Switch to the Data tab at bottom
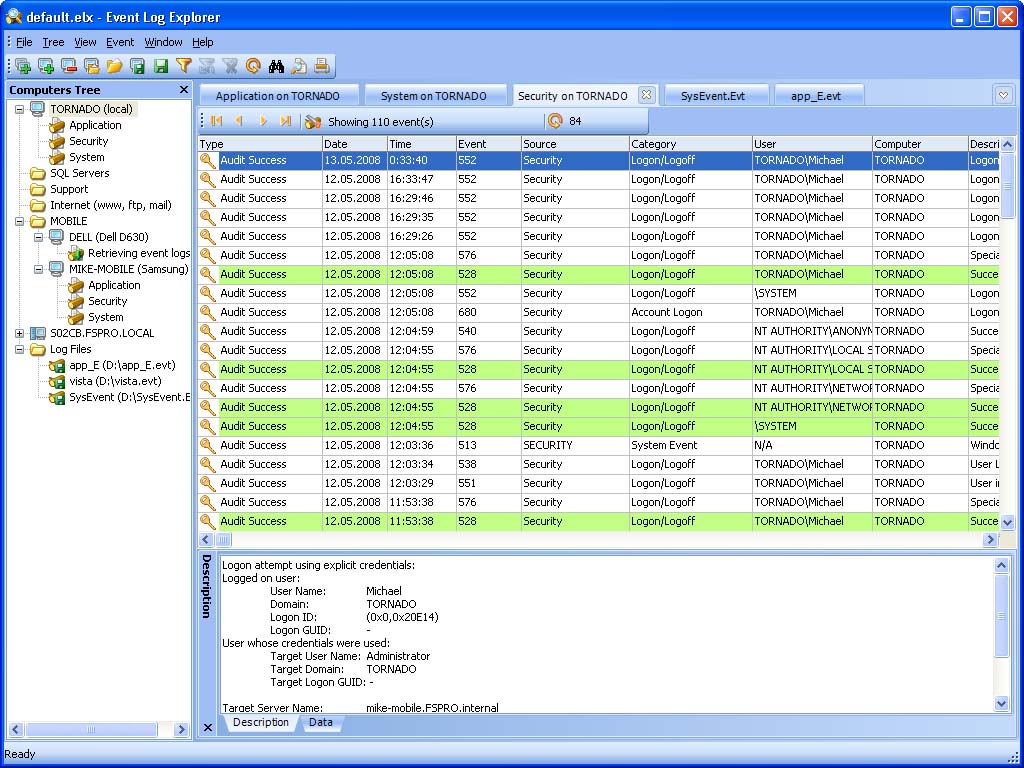Viewport: 1024px width, 768px height. tap(321, 722)
